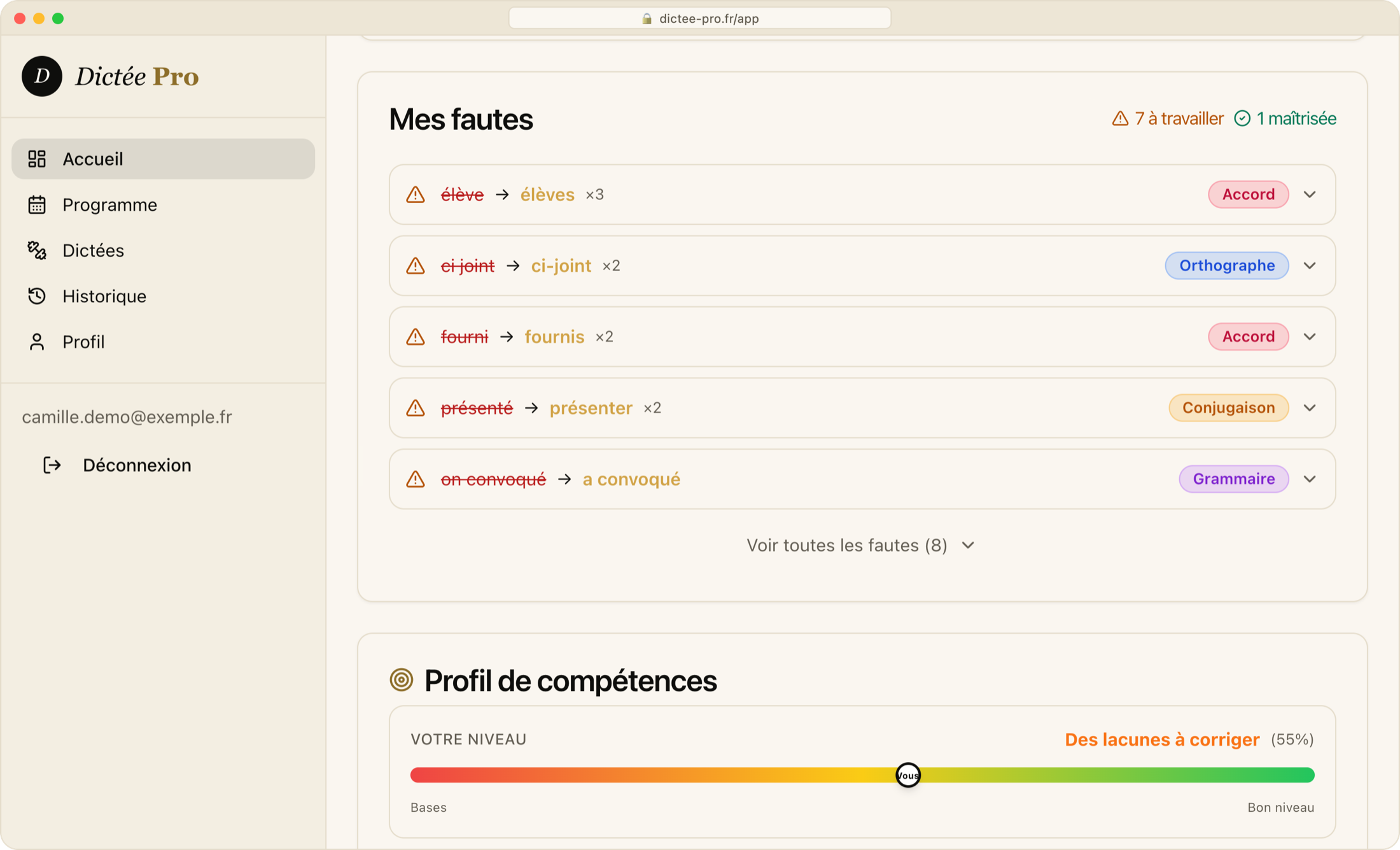
Task: Expand the présenté → présenter row chevron
Action: pos(1310,407)
